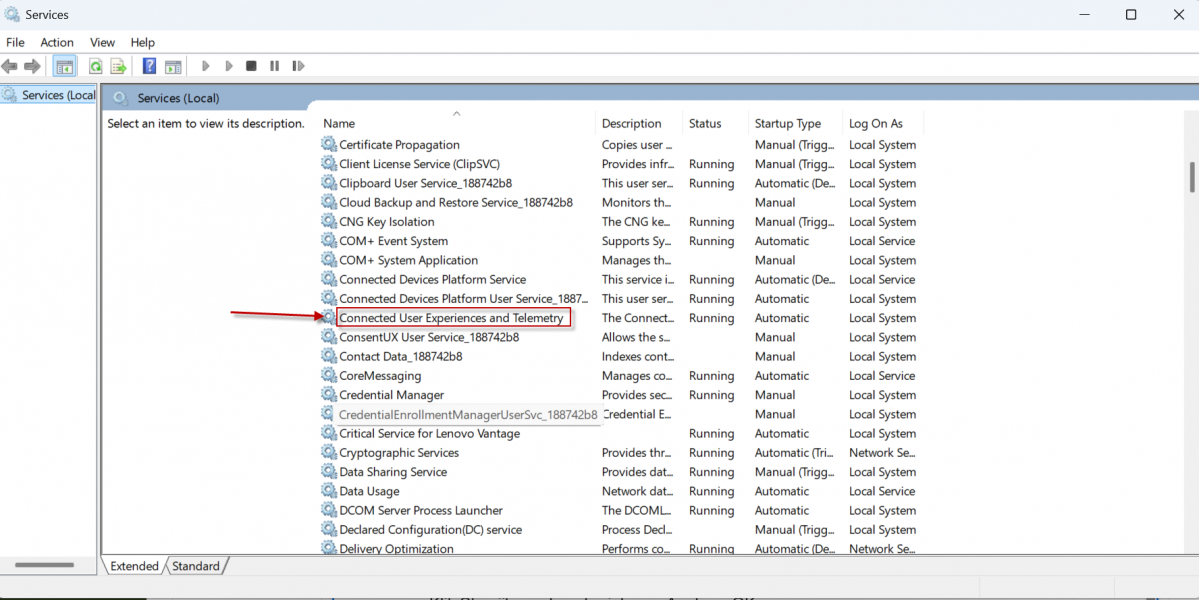
Task: Sort by the Startup Type column header
Action: point(788,124)
